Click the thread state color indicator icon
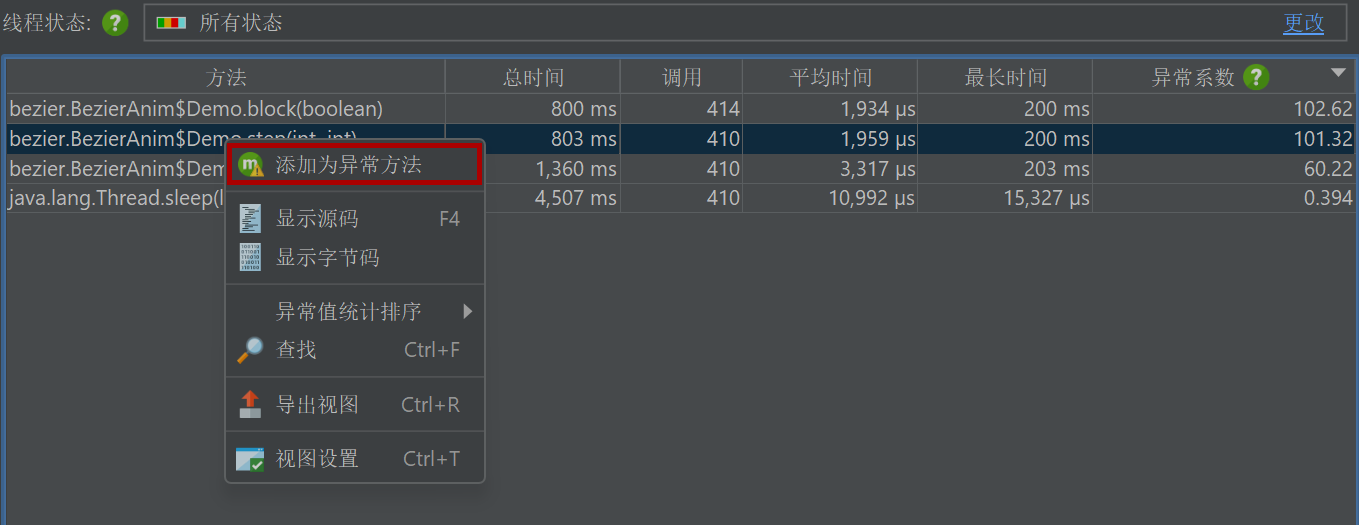1359x525 pixels. tap(171, 22)
